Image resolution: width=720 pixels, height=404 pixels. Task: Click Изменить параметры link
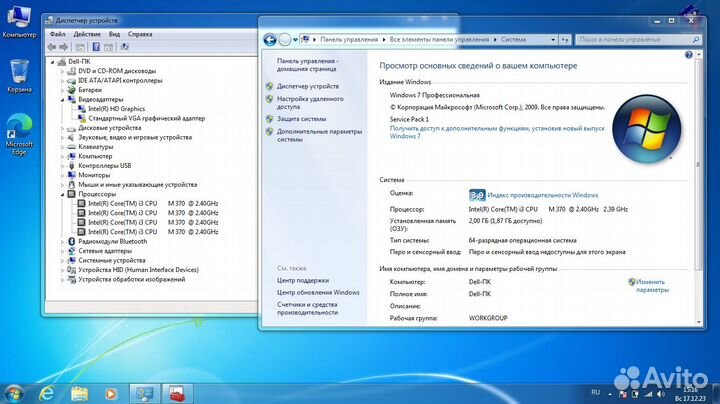pos(652,286)
